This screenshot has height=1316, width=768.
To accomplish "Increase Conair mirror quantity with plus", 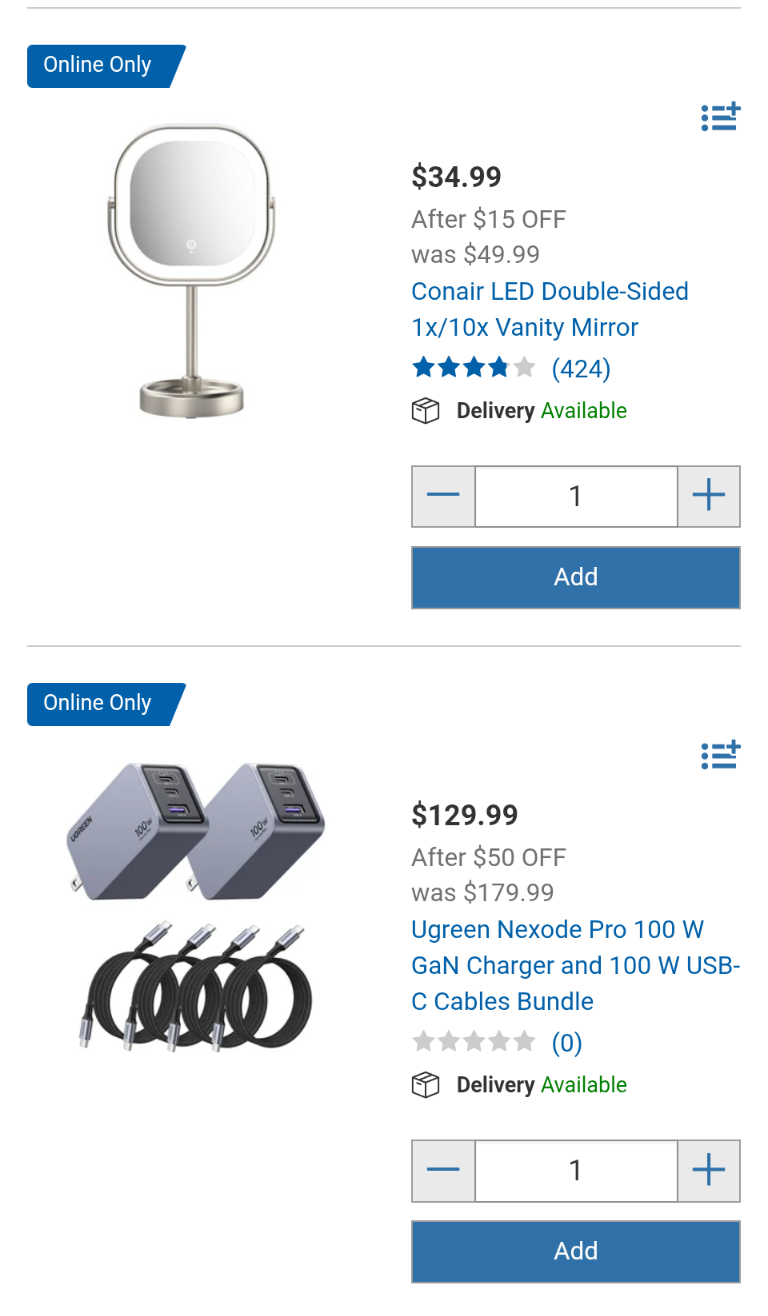I will pyautogui.click(x=708, y=496).
